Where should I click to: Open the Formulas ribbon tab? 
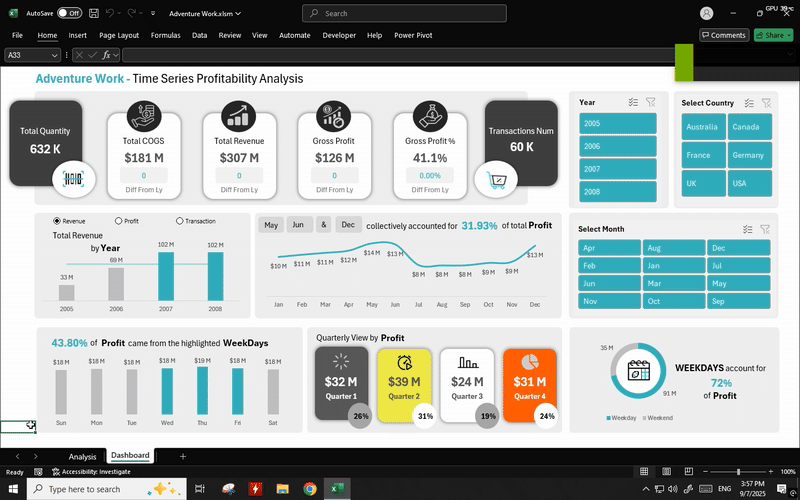[165, 35]
